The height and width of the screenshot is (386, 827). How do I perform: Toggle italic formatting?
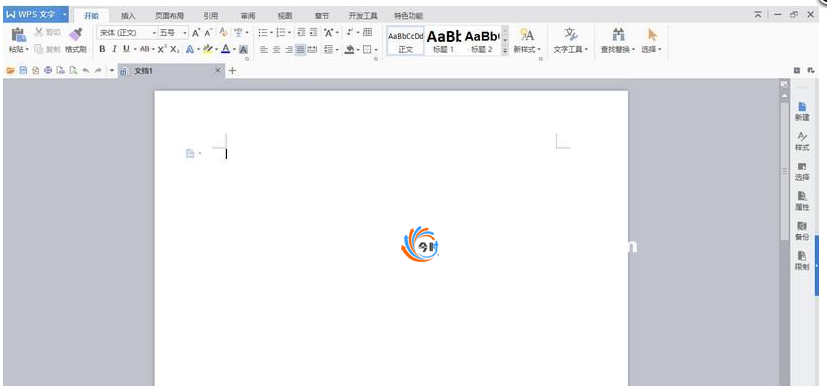tap(114, 49)
